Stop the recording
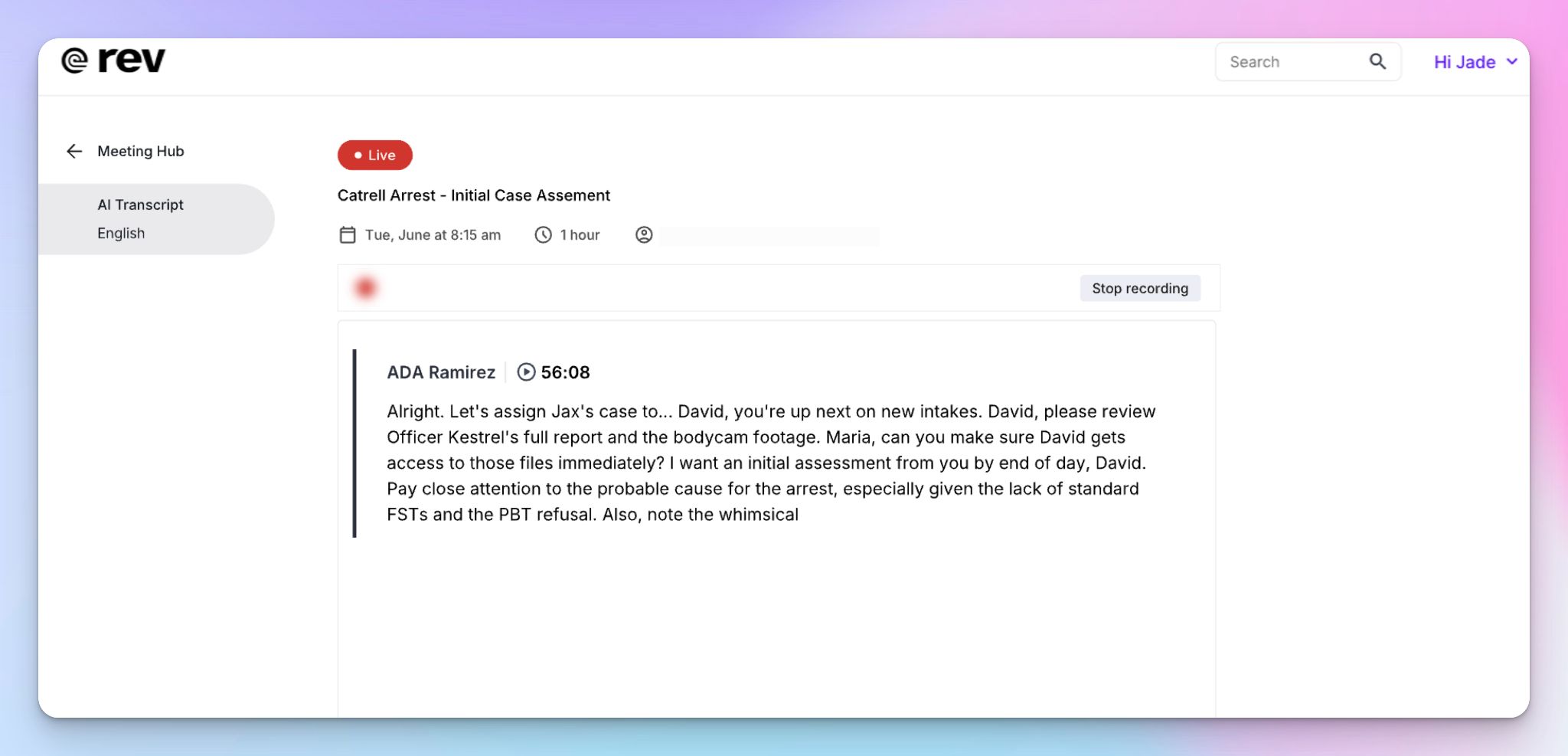1568x756 pixels. [1140, 288]
